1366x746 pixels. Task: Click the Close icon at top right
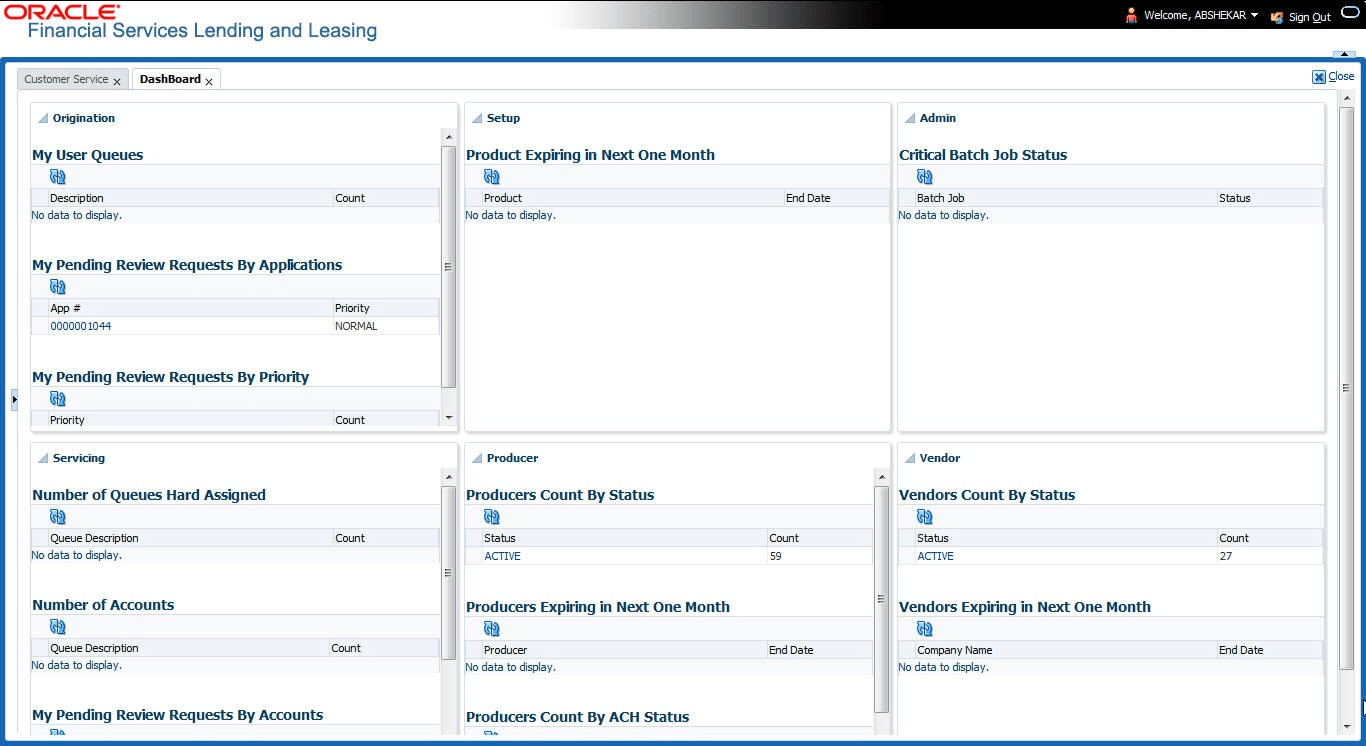(1319, 77)
